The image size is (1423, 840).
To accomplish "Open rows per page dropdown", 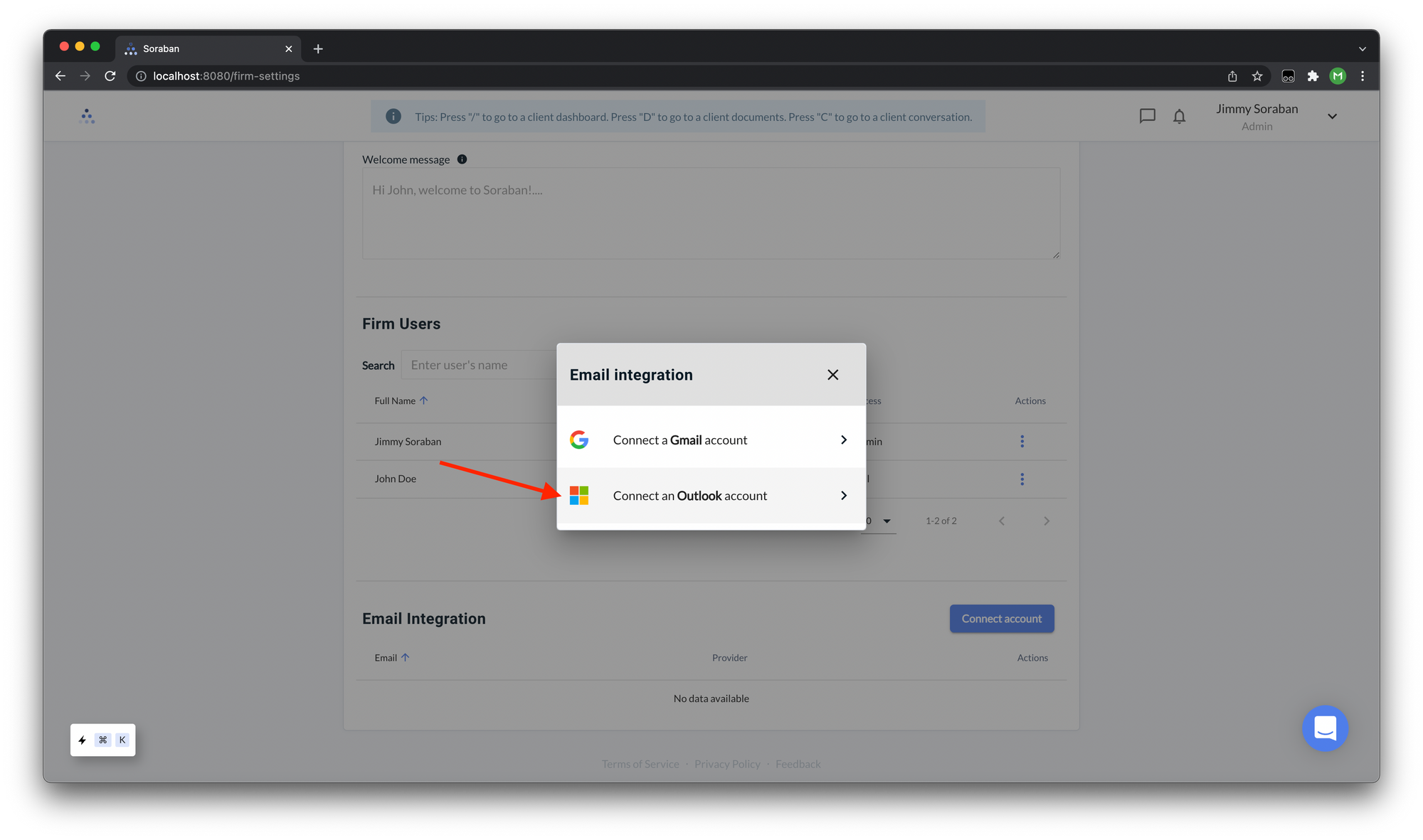I will tap(879, 521).
